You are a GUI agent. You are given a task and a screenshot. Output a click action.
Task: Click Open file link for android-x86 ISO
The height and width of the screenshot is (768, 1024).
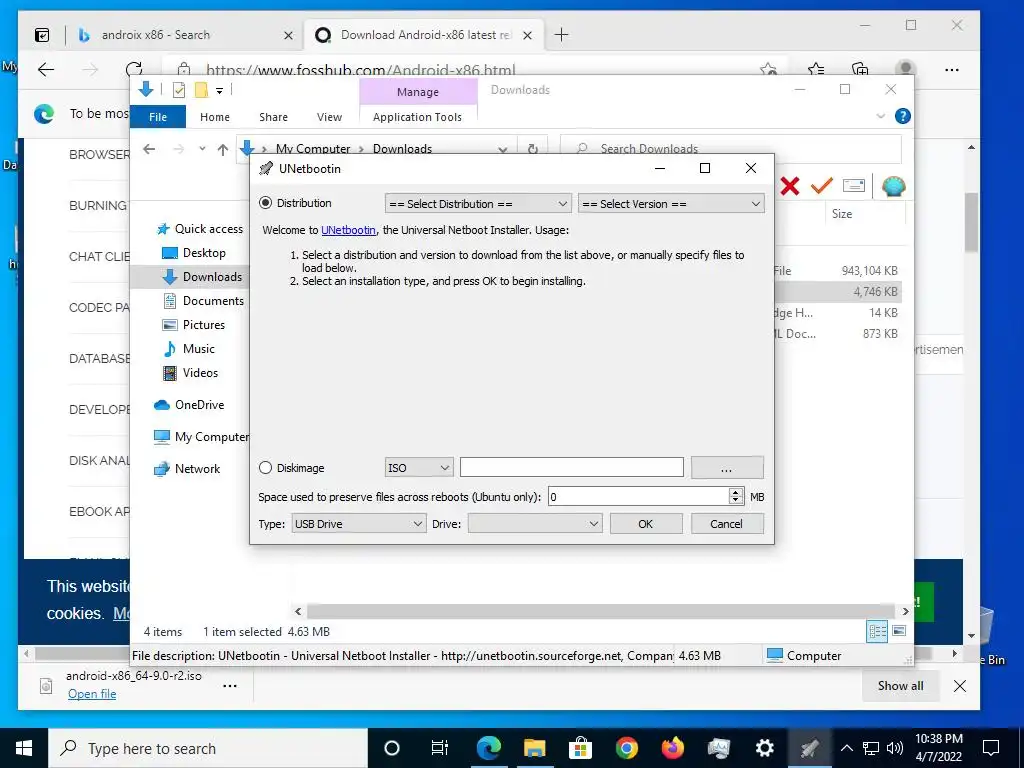(x=92, y=694)
